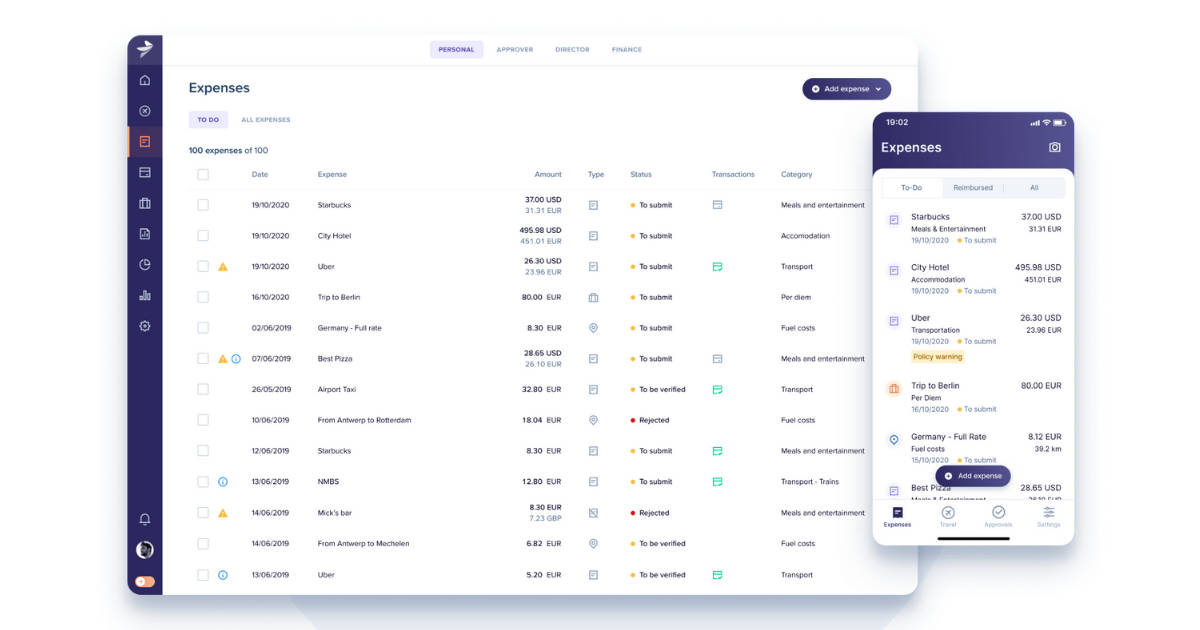Click the circled X icon in sidebar
The image size is (1200, 630).
tap(145, 111)
